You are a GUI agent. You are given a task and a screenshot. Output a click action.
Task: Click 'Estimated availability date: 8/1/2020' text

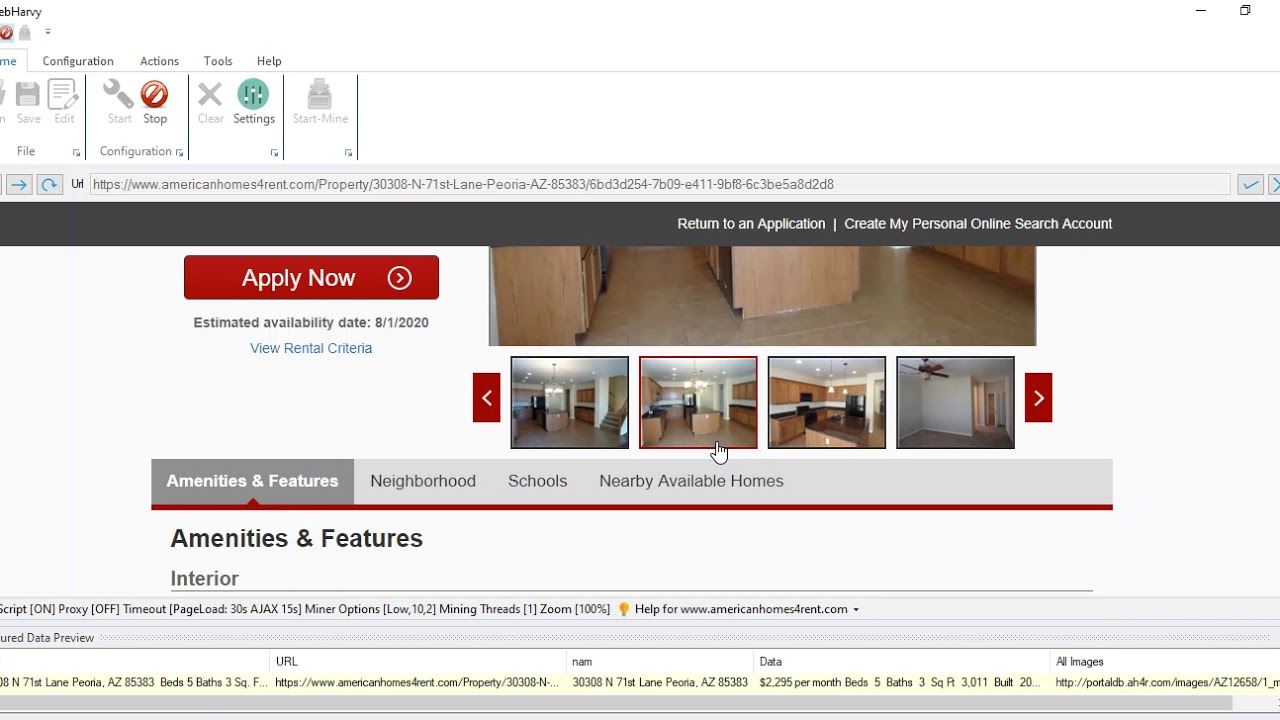[x=311, y=323]
